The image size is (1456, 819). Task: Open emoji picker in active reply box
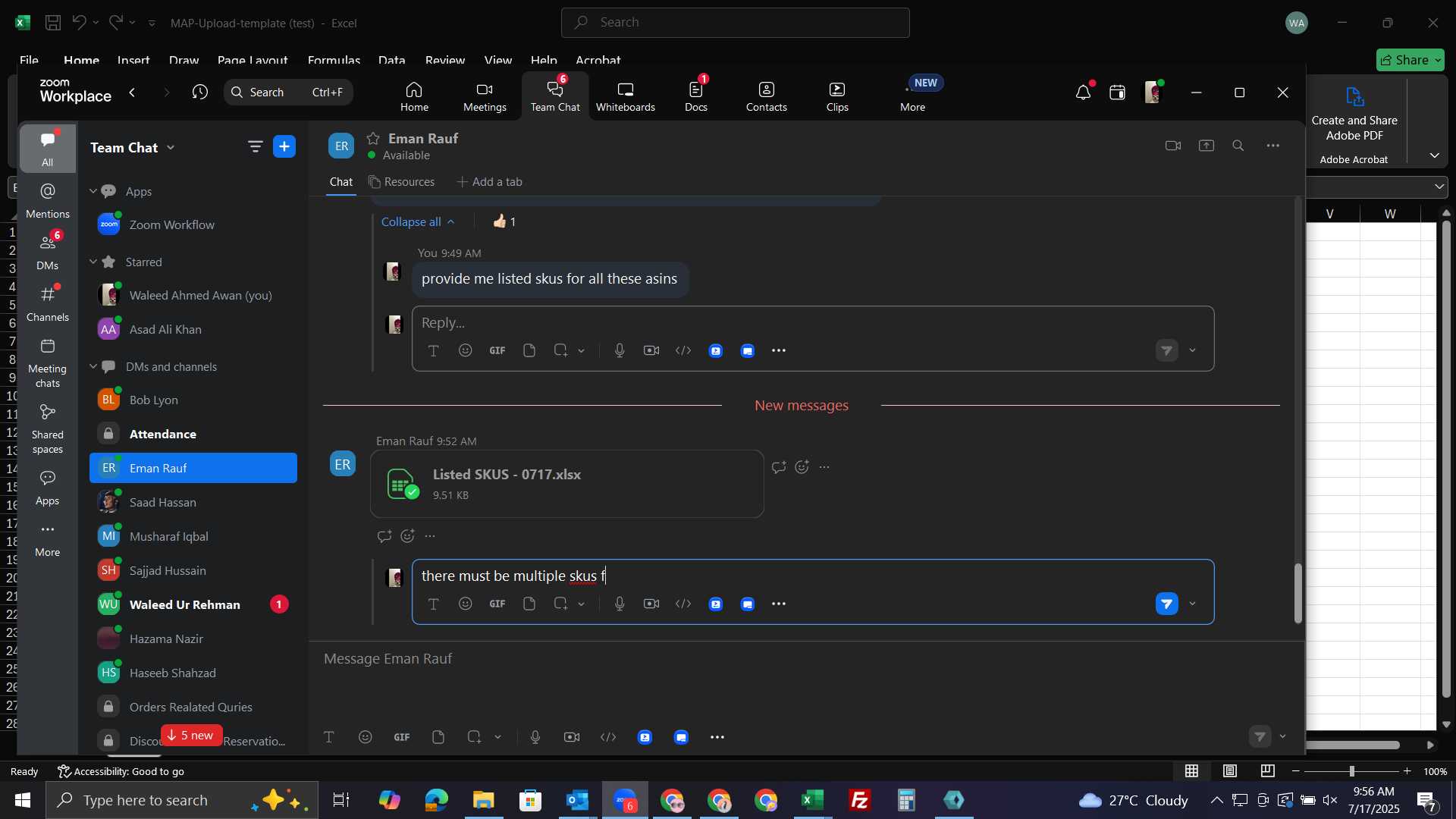(x=466, y=604)
